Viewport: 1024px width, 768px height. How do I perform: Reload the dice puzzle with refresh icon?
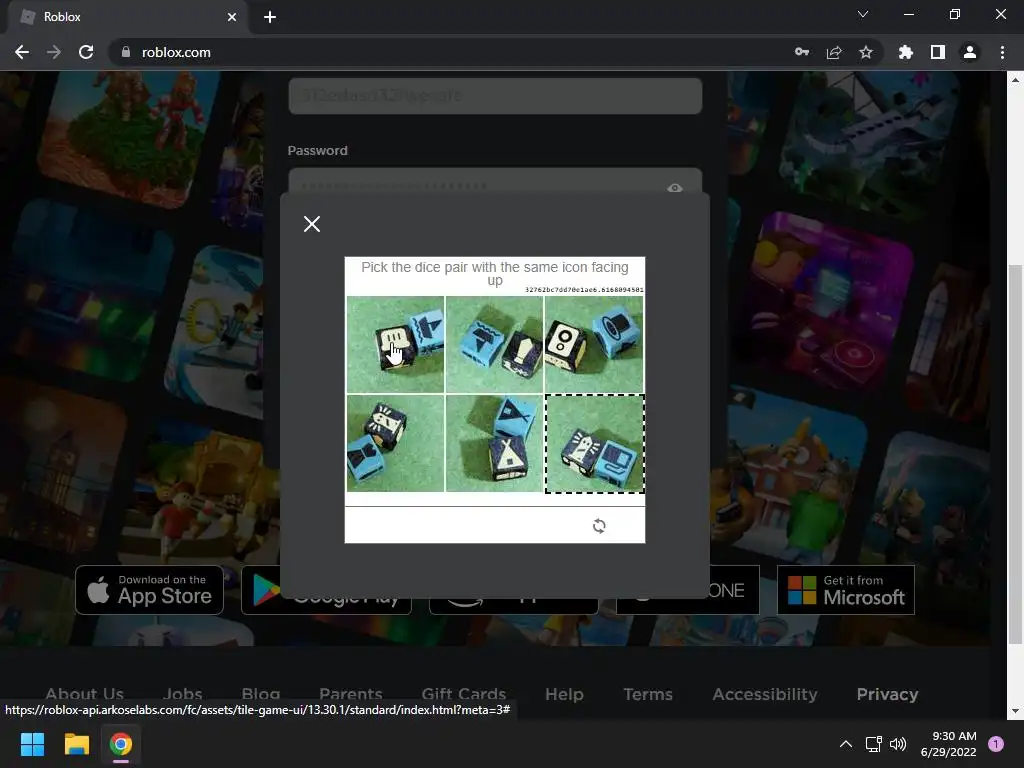click(599, 526)
